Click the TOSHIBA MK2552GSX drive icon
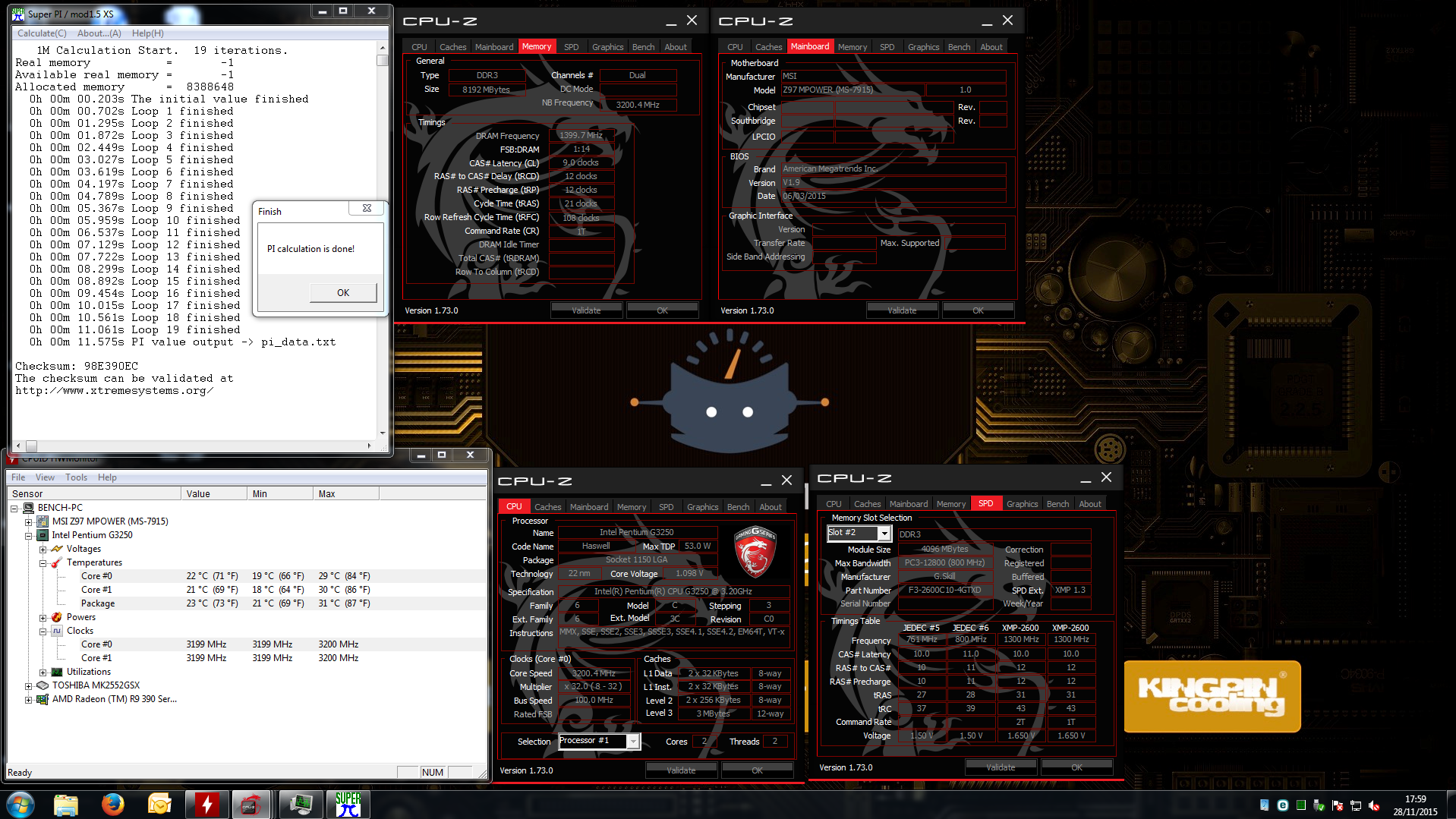 (x=43, y=685)
